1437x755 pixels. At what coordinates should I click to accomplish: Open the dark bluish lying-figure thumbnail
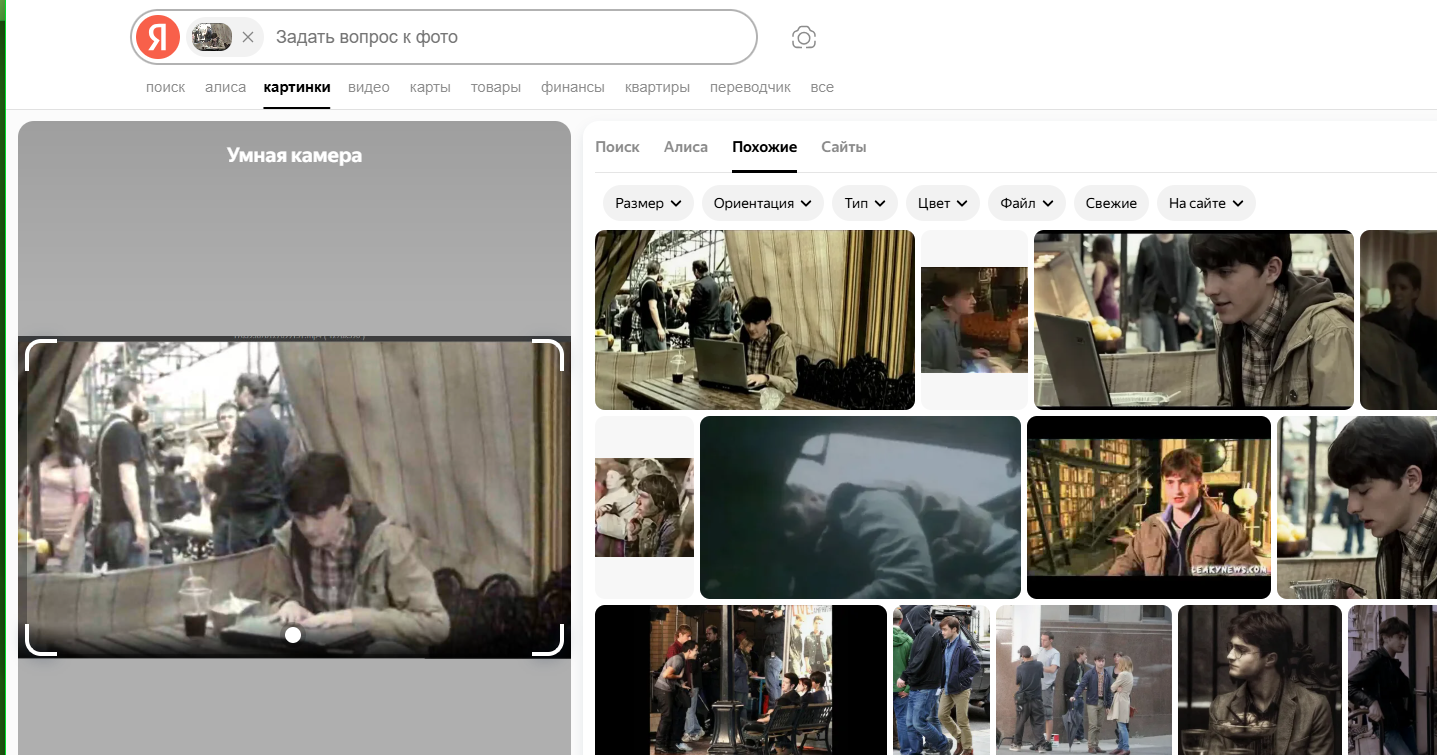click(860, 507)
